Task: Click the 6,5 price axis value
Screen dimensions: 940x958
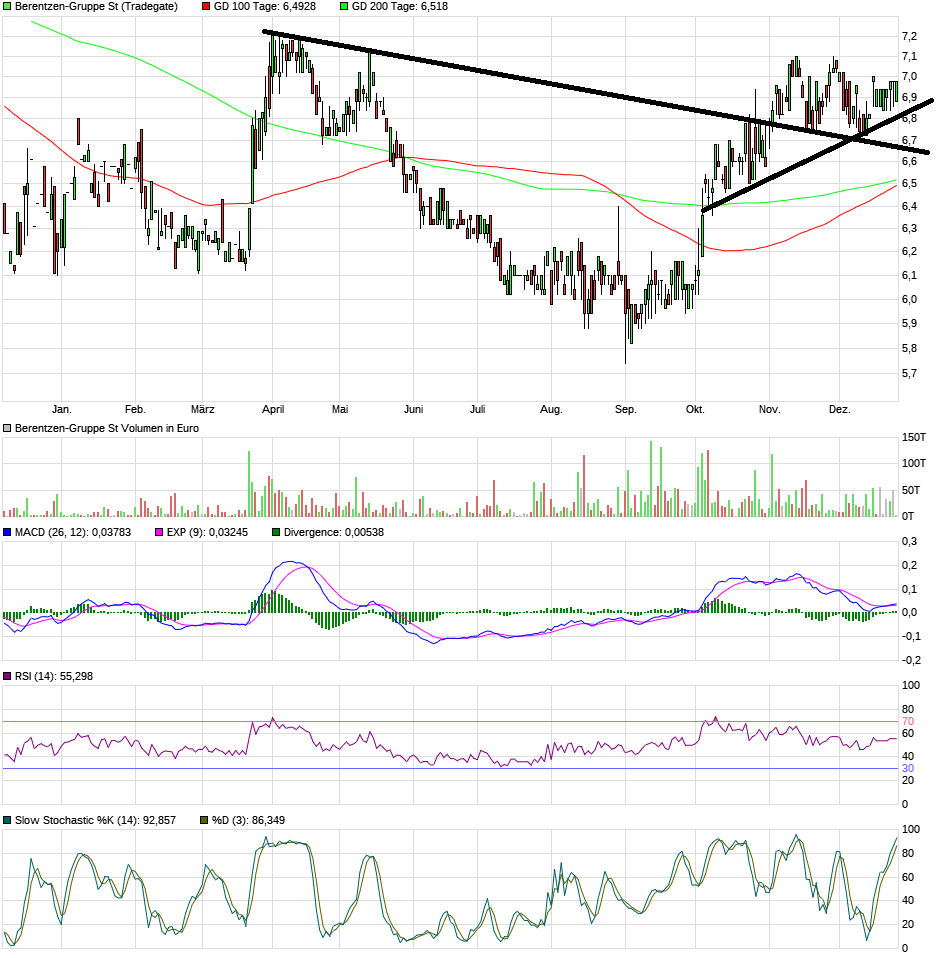Action: click(x=909, y=184)
